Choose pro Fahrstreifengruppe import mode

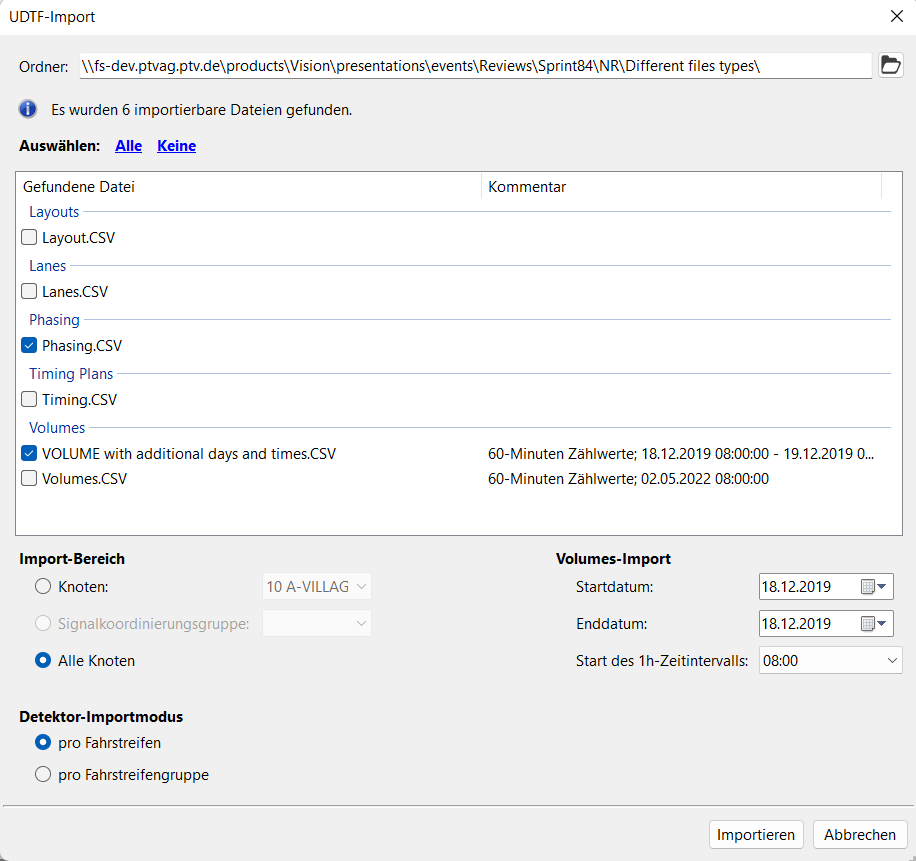[43, 774]
